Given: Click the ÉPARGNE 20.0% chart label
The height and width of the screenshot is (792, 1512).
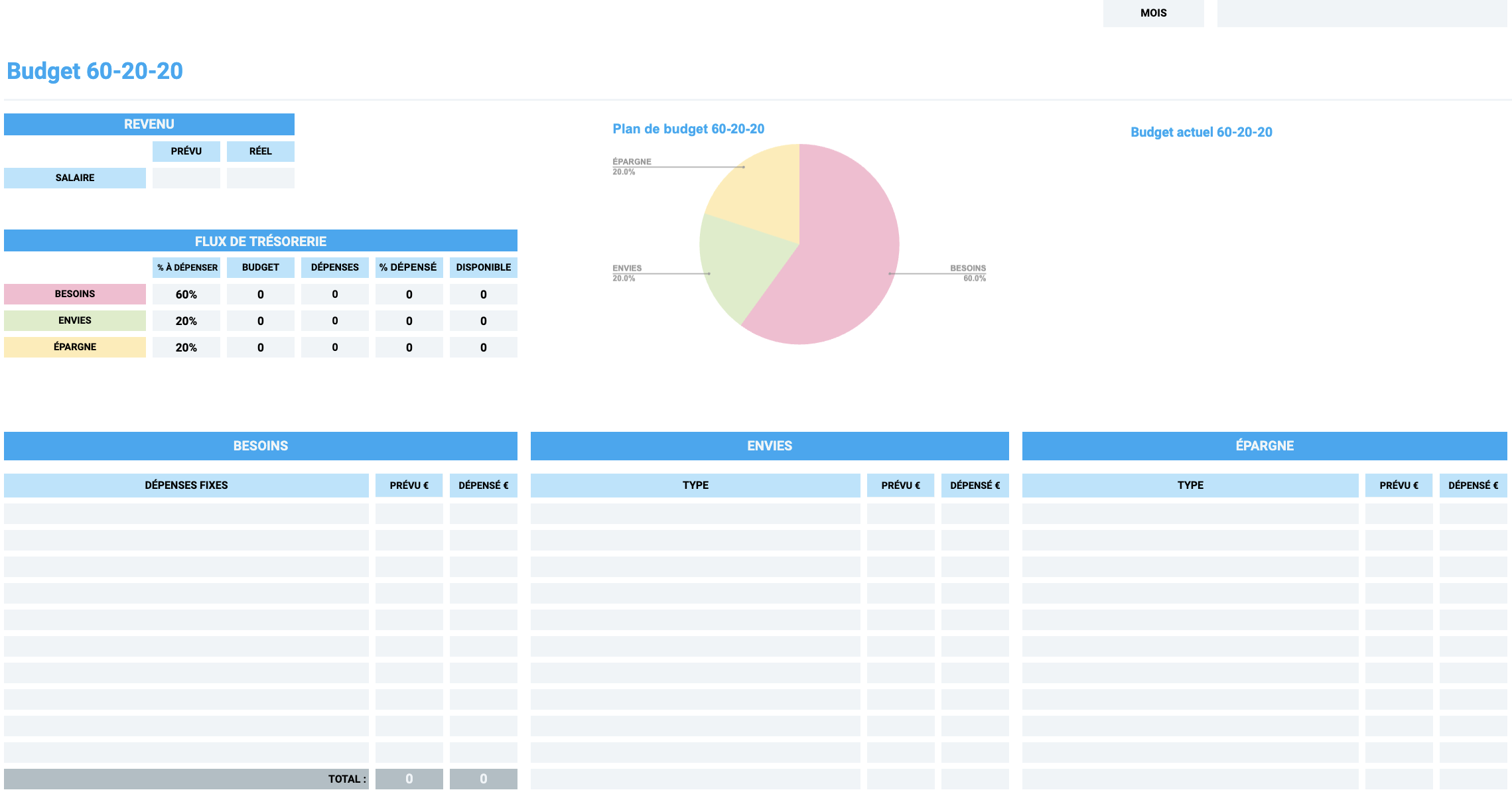Looking at the screenshot, I should click(632, 166).
